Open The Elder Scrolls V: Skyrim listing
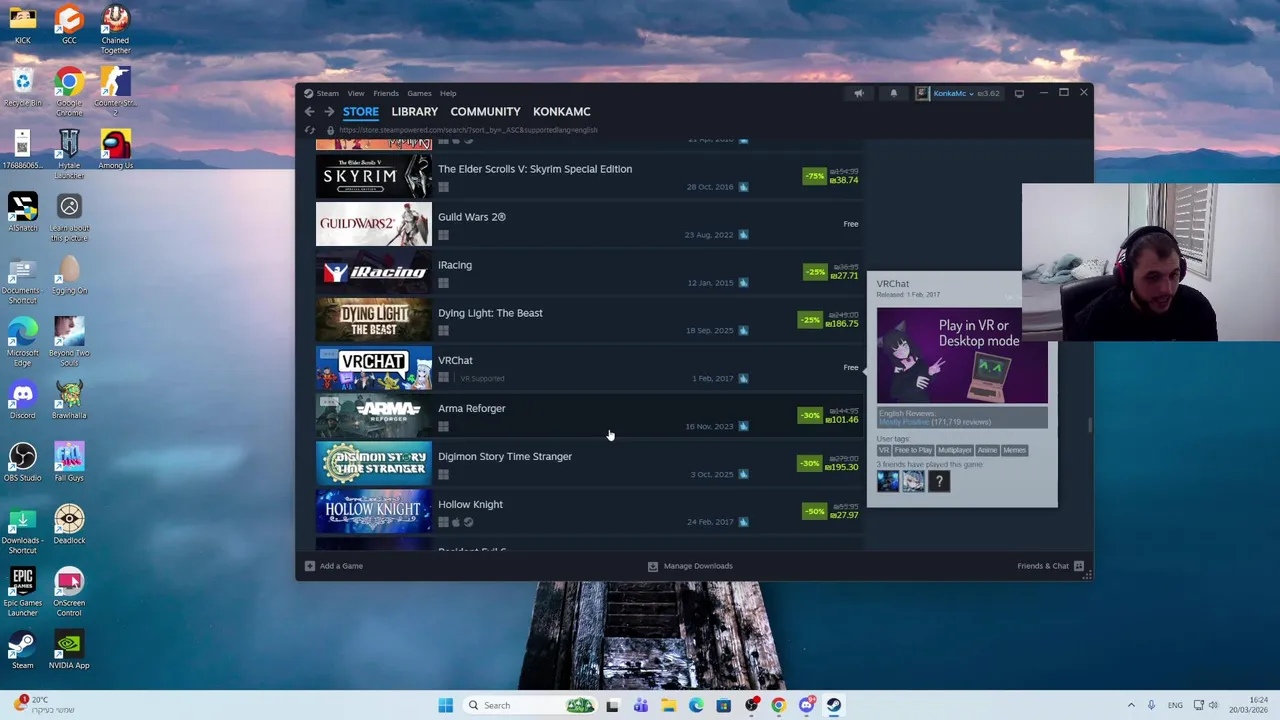Viewport: 1280px width, 720px height. (589, 177)
